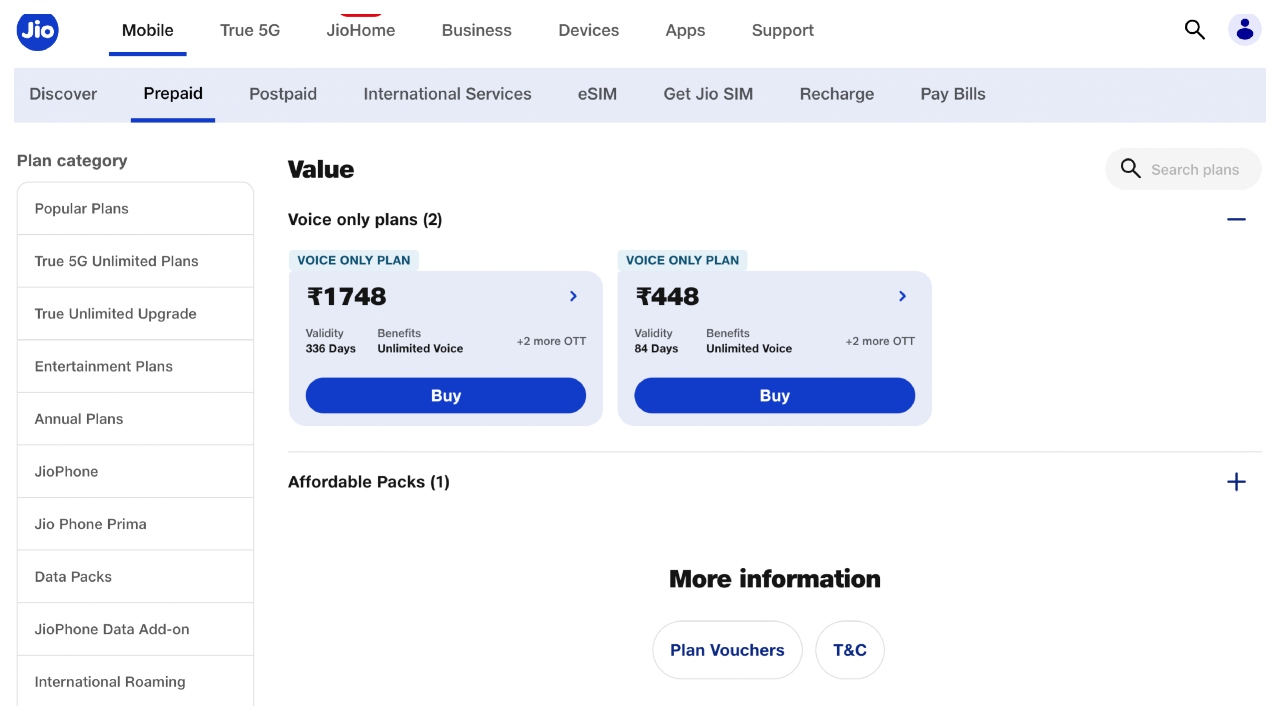Image resolution: width=1280 pixels, height=720 pixels.
Task: Switch to the Postpaid tab
Action: coord(283,94)
